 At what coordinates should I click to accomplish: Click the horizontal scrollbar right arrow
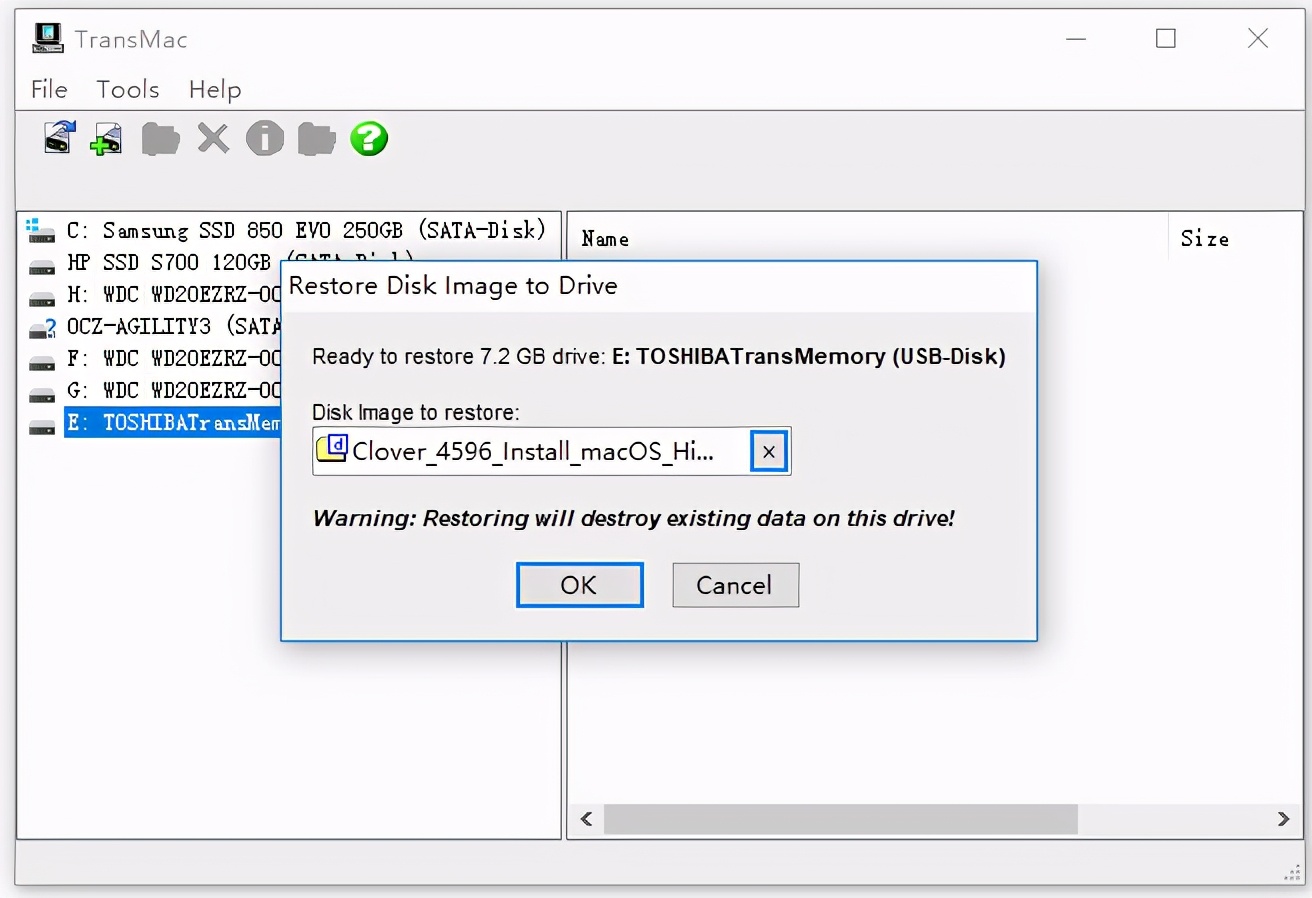coord(1283,819)
